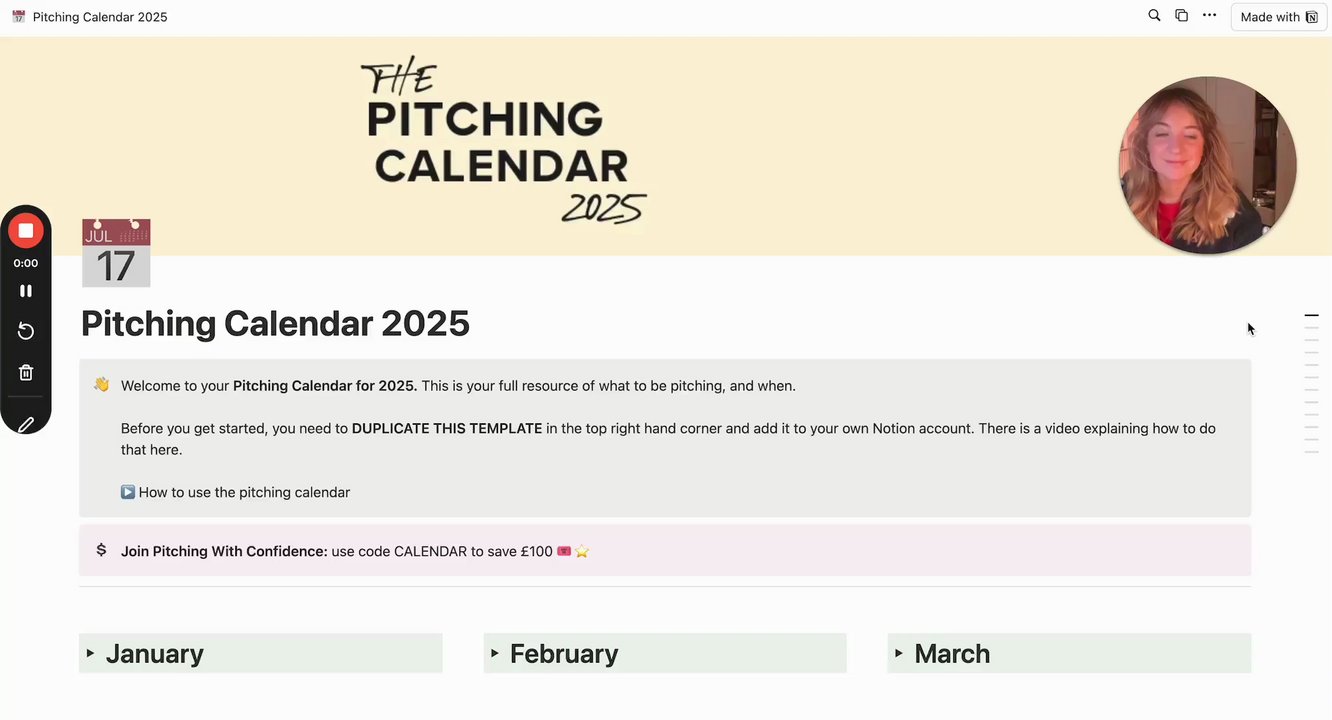Stop the screen recording
This screenshot has width=1332, height=720.
coord(26,231)
